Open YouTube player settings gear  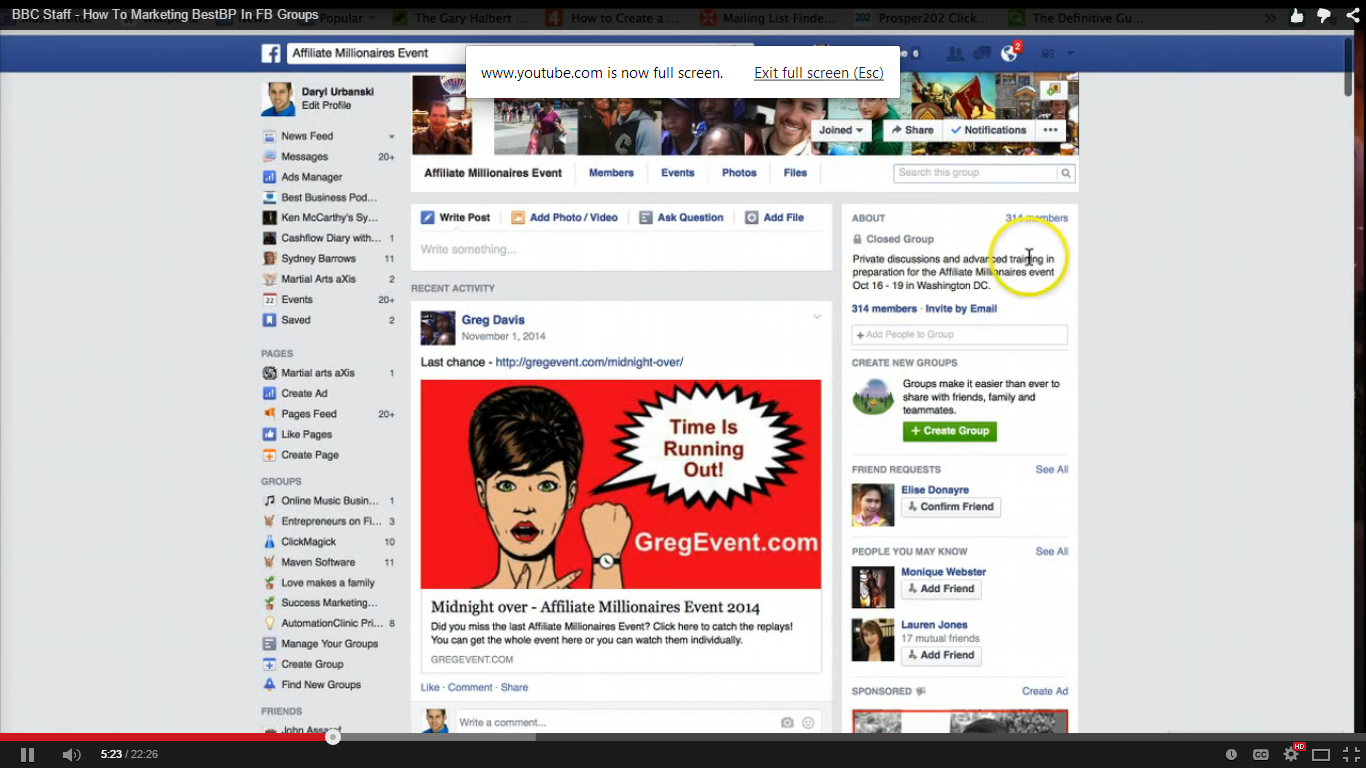click(x=1291, y=754)
